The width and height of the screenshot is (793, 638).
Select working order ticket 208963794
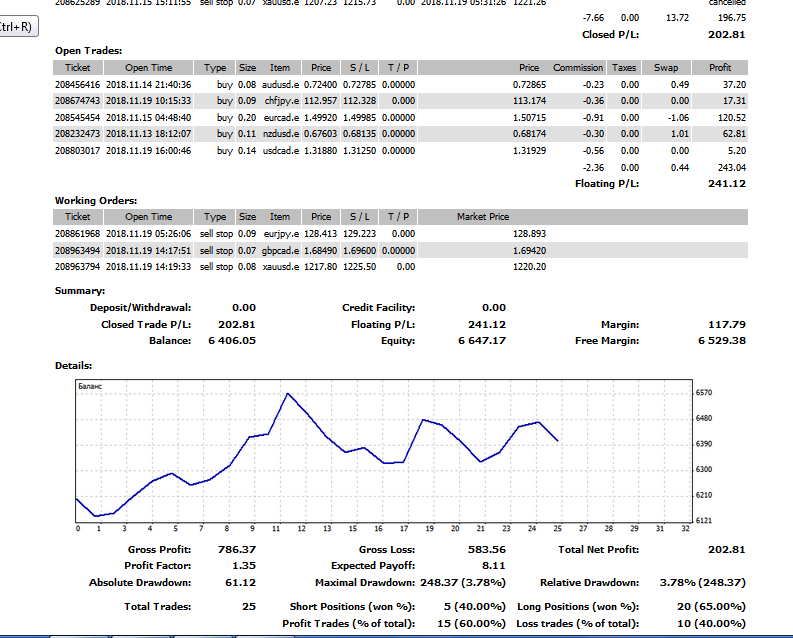point(77,266)
